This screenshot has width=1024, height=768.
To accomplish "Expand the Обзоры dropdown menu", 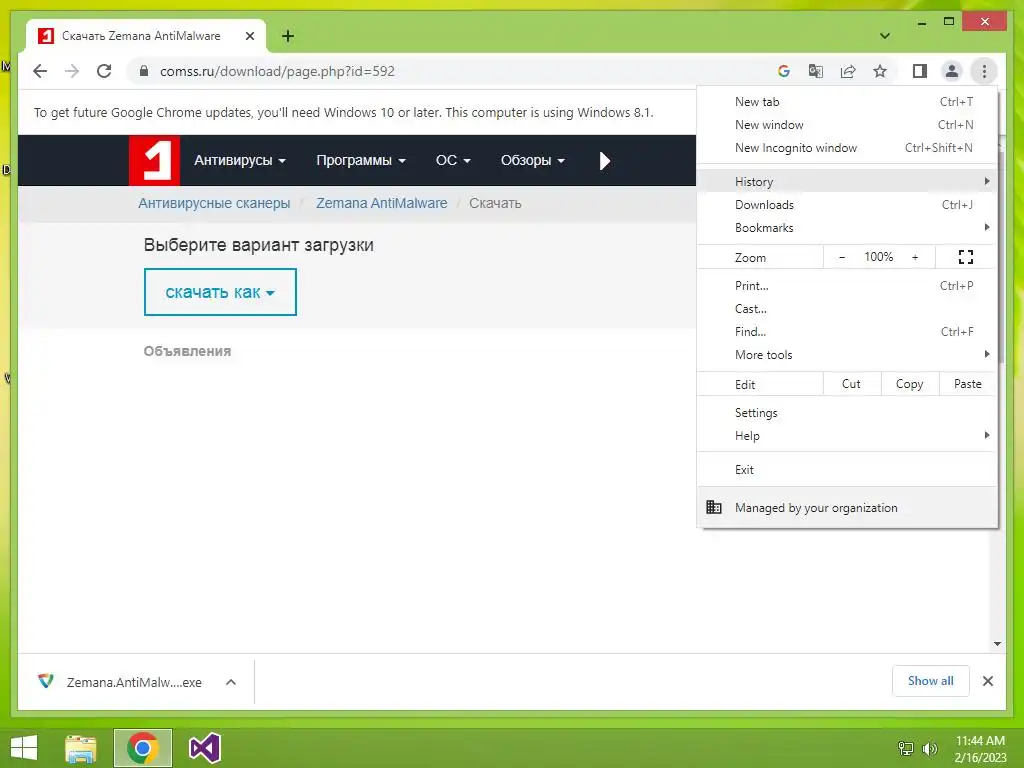I will tap(532, 161).
